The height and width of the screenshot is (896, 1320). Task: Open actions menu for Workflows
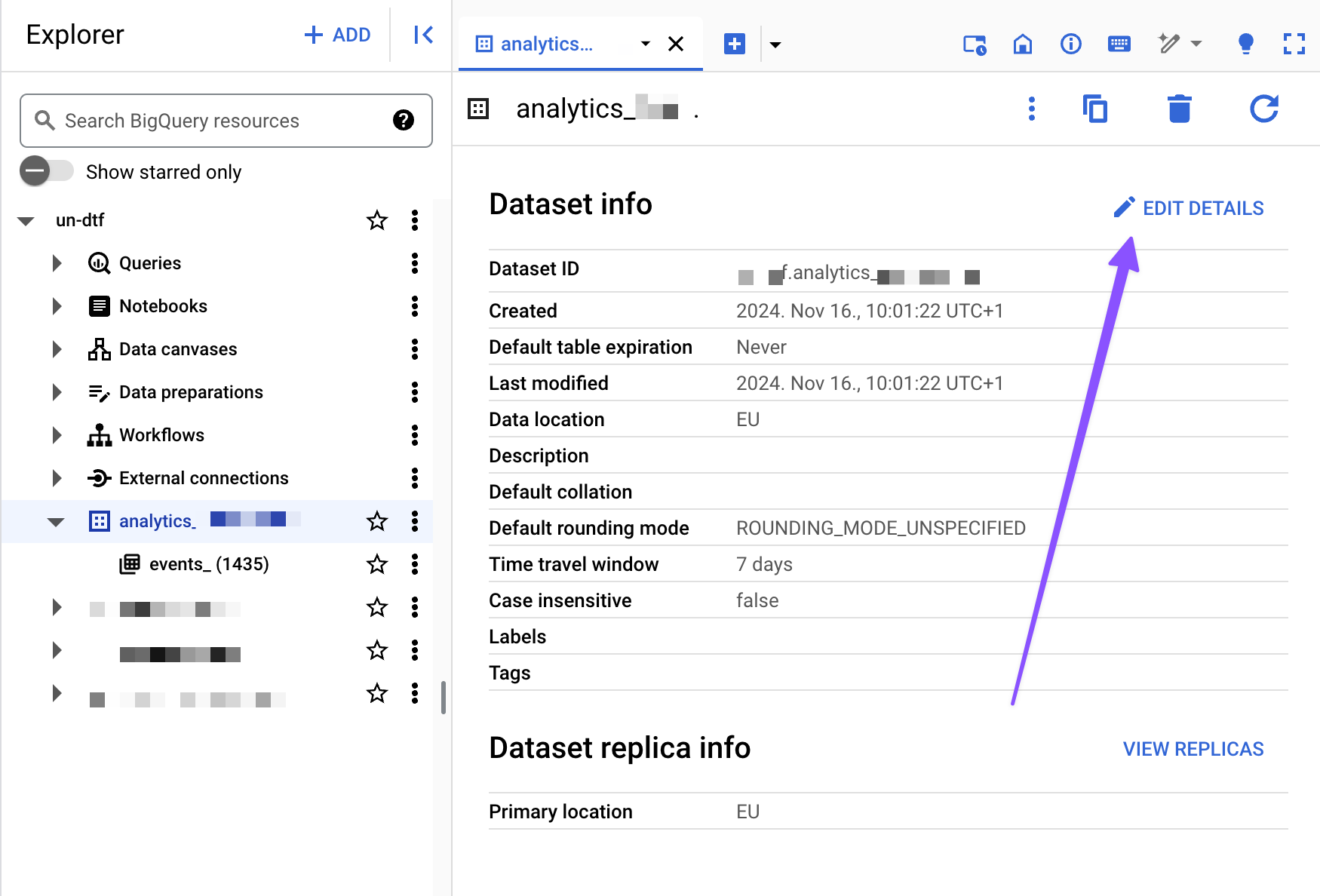click(x=415, y=435)
